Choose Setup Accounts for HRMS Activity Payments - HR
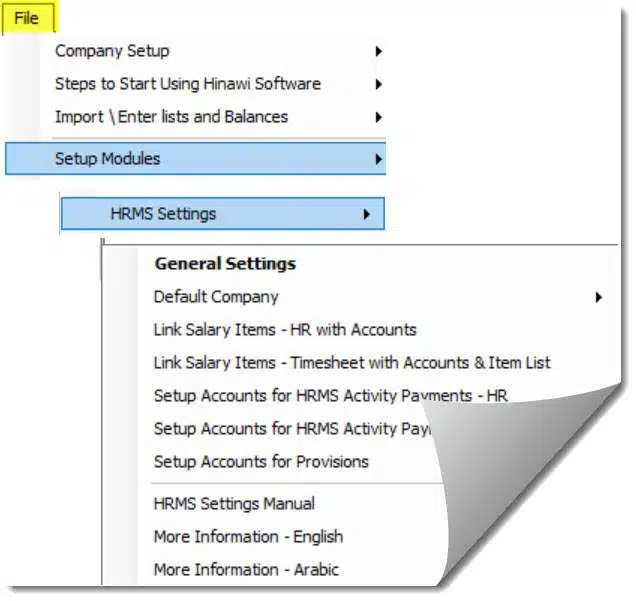This screenshot has width=636, height=601. 331,396
